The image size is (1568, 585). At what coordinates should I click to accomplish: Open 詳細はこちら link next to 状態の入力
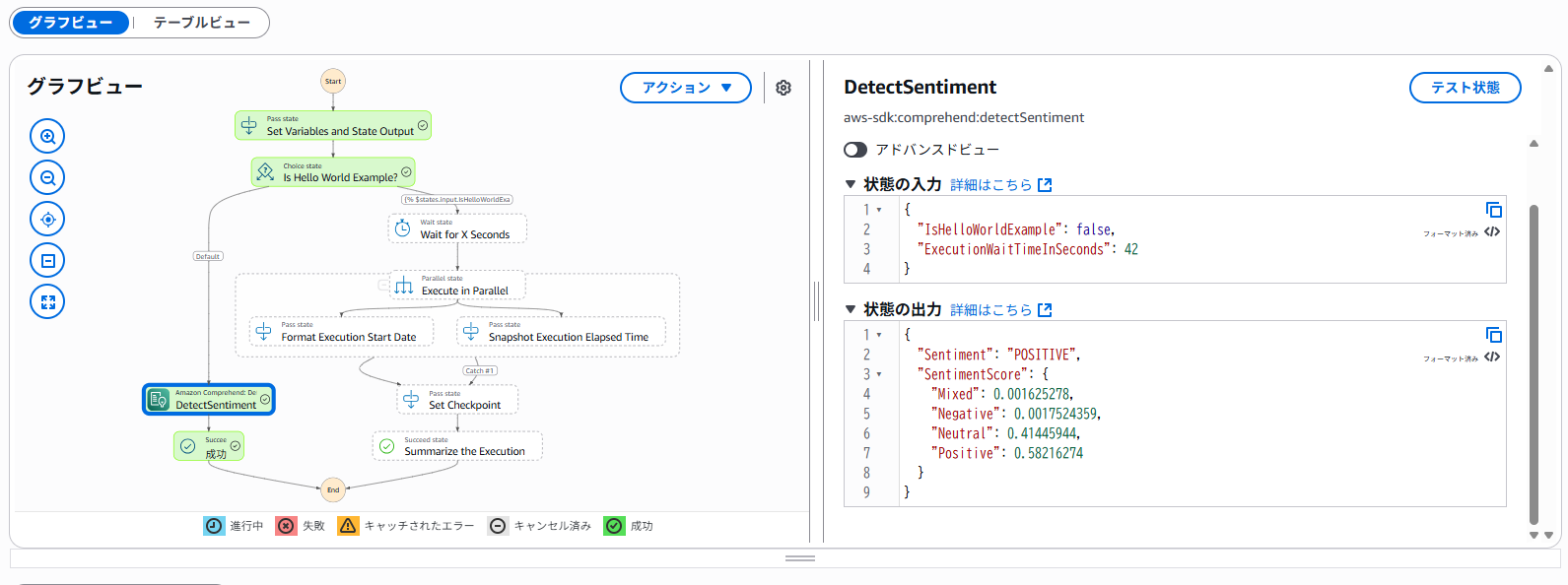(1000, 185)
